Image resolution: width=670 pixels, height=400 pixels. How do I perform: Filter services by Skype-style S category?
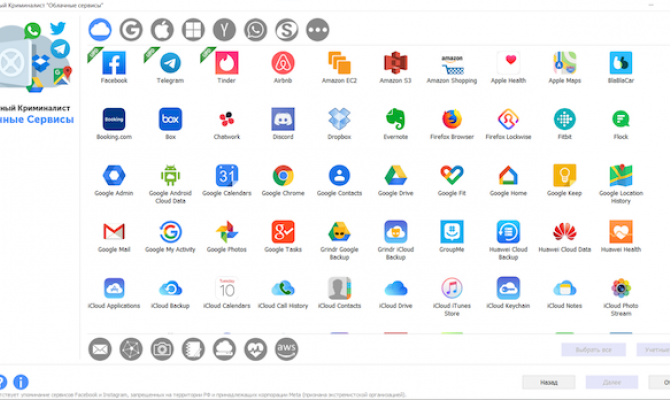pos(287,30)
